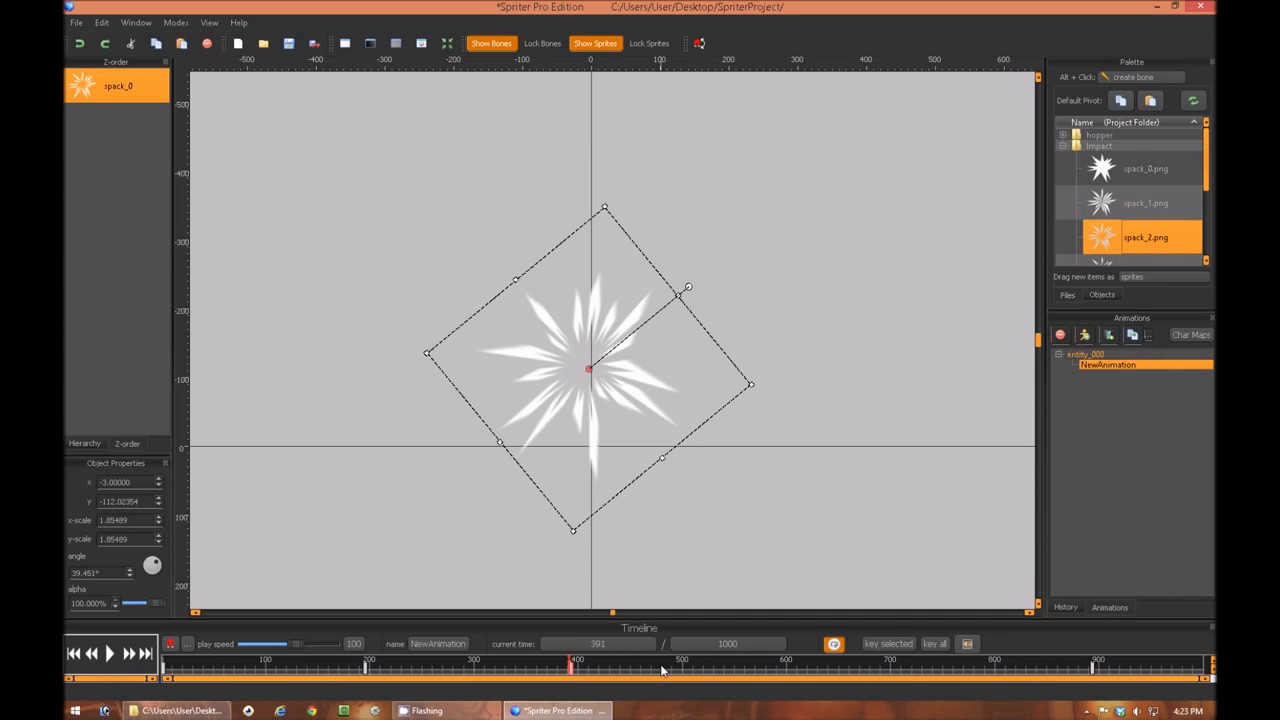Click the red magnet snapping icon
Viewport: 1280px width, 720px height.
click(x=699, y=43)
